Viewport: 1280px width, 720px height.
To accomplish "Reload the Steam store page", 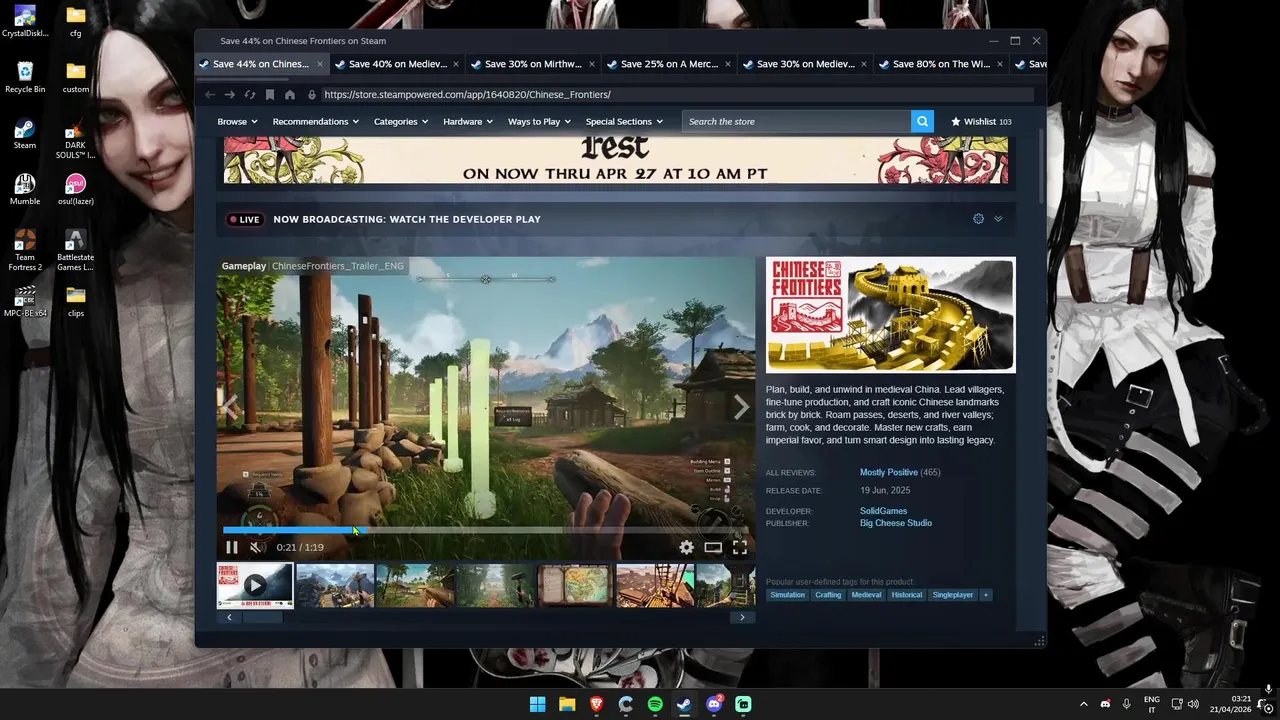I will 250,94.
